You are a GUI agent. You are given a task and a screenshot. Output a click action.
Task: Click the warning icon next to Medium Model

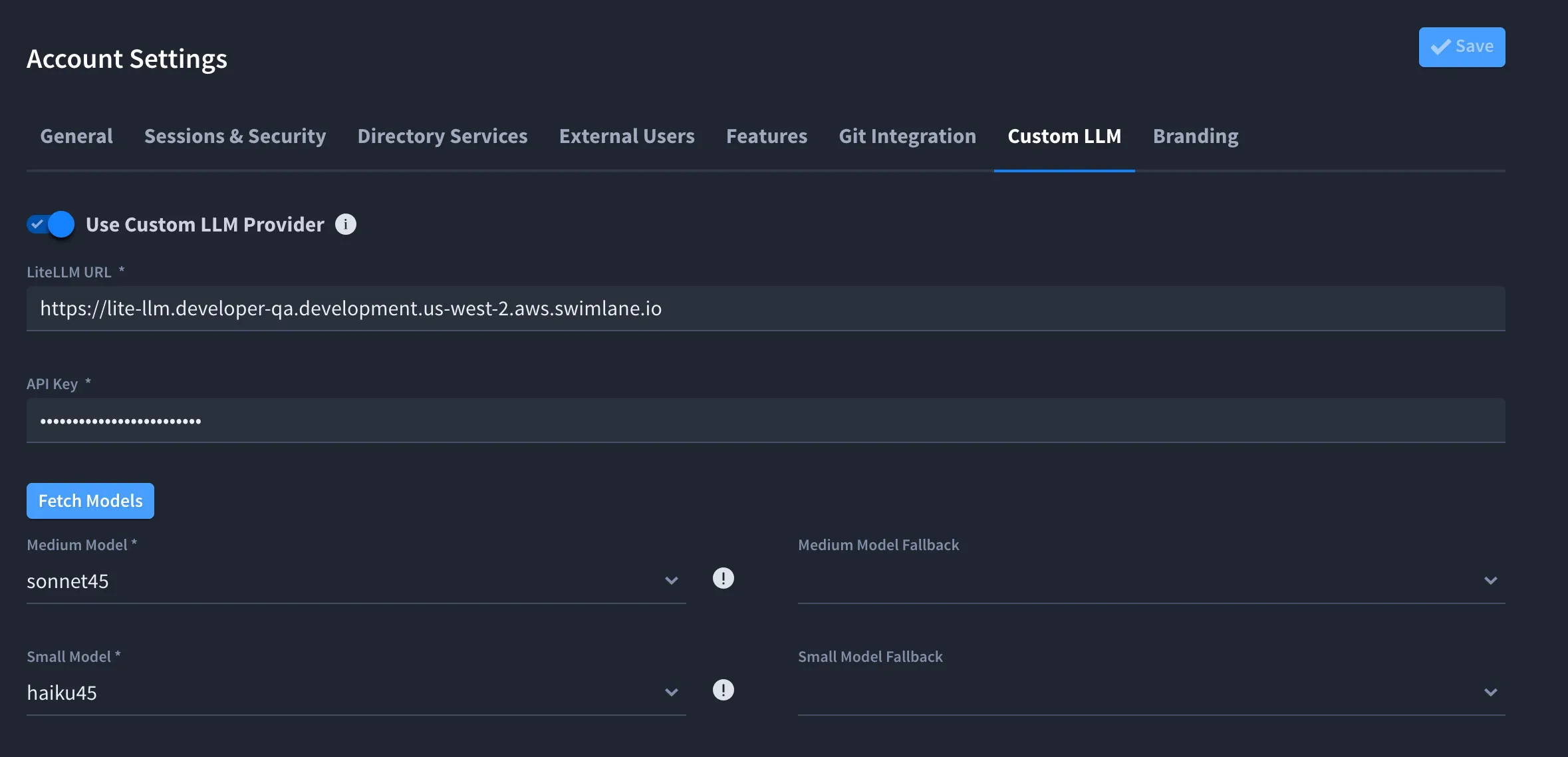point(723,578)
